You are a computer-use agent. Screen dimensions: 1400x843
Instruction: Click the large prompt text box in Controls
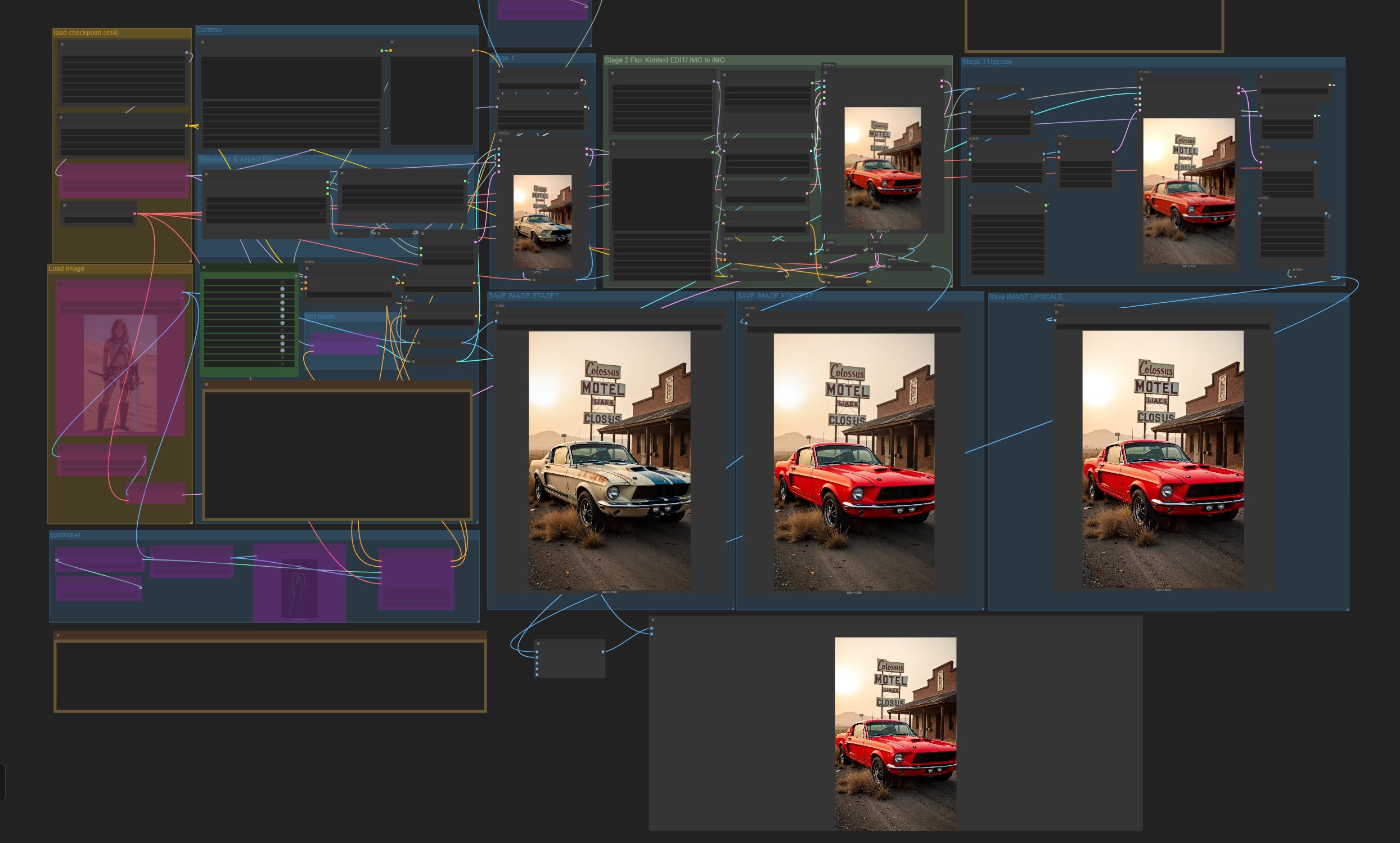pos(291,78)
